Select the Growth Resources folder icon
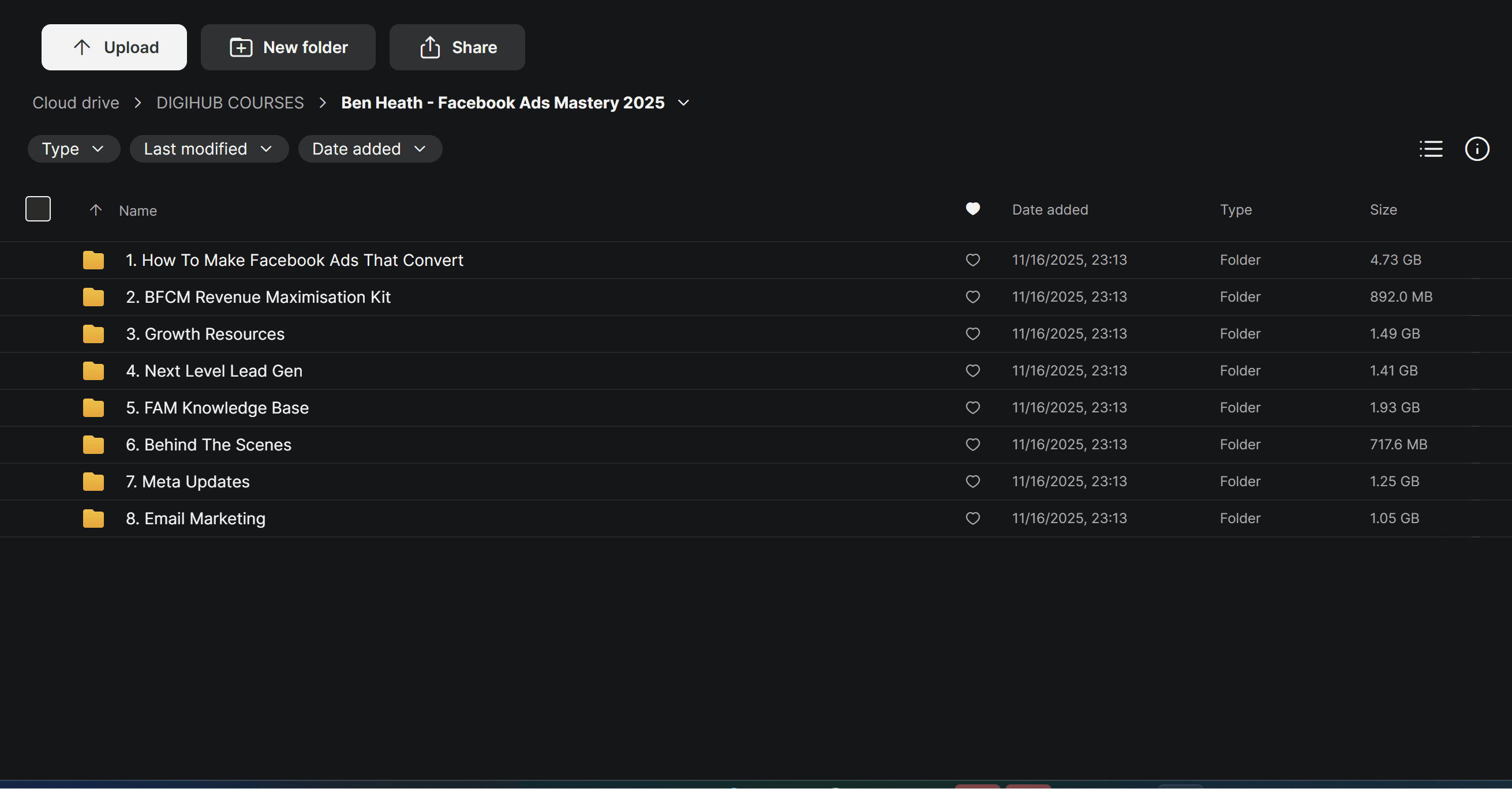Image resolution: width=1512 pixels, height=789 pixels. (x=93, y=334)
